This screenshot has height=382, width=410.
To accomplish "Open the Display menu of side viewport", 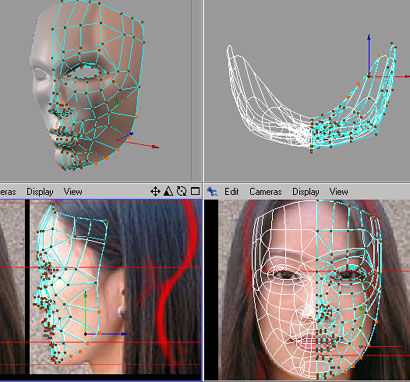I will point(40,192).
